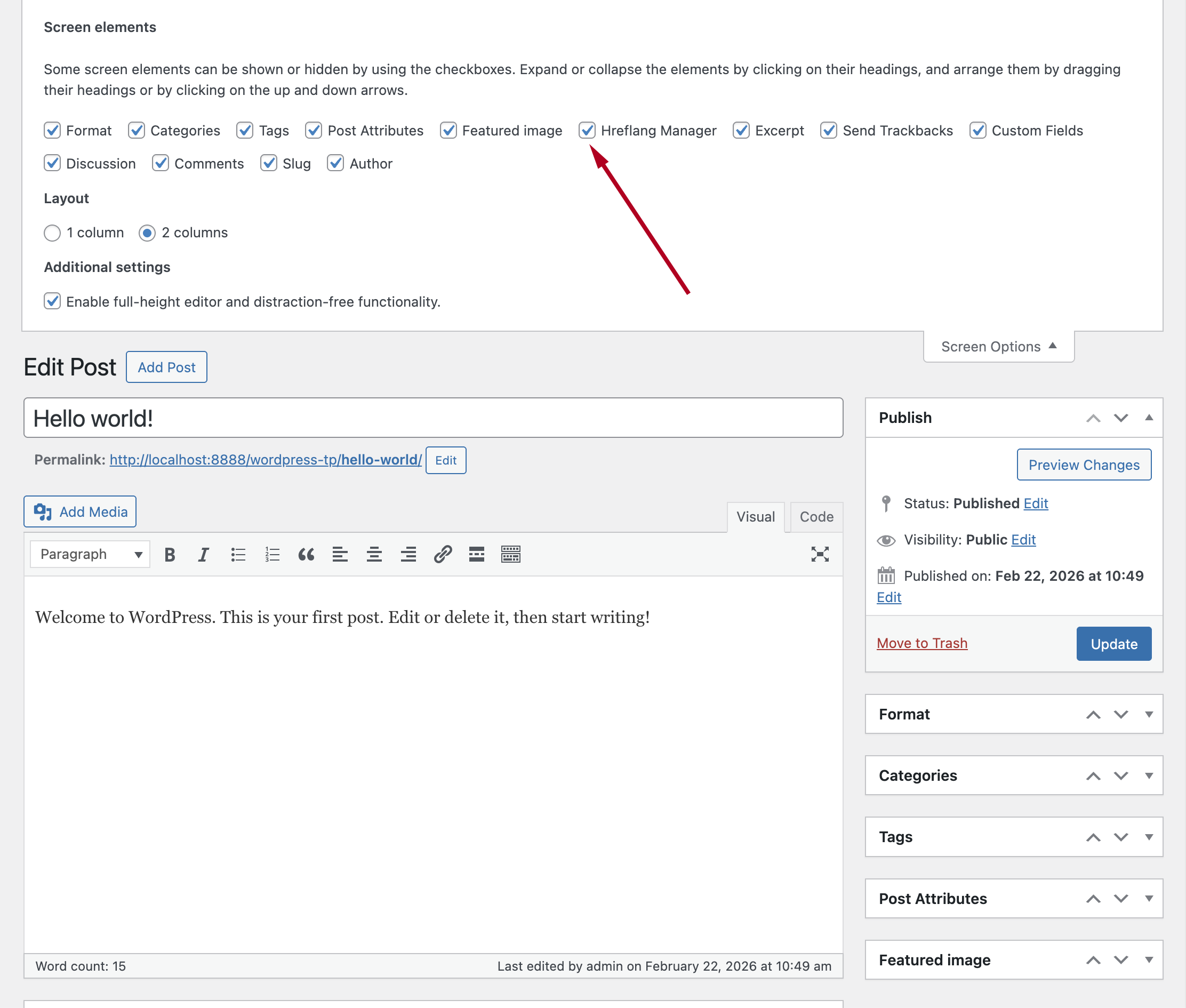This screenshot has height=1008, width=1186.
Task: Expand the Featured image panel
Action: [x=1149, y=960]
